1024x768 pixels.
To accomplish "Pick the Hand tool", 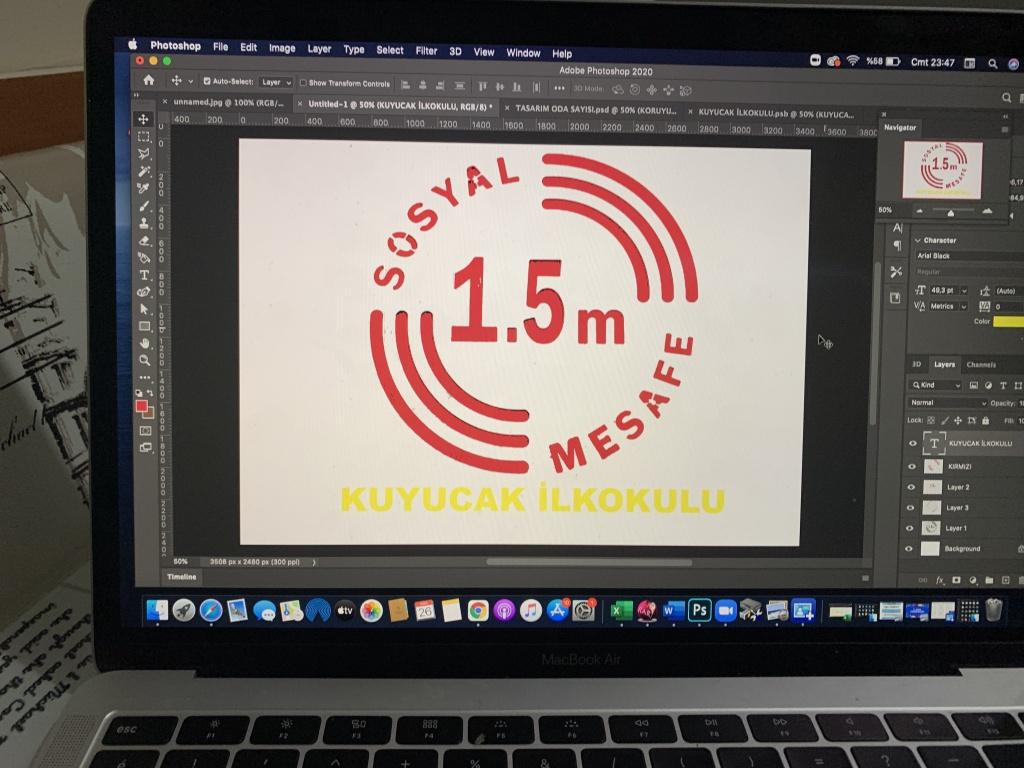I will (x=145, y=343).
